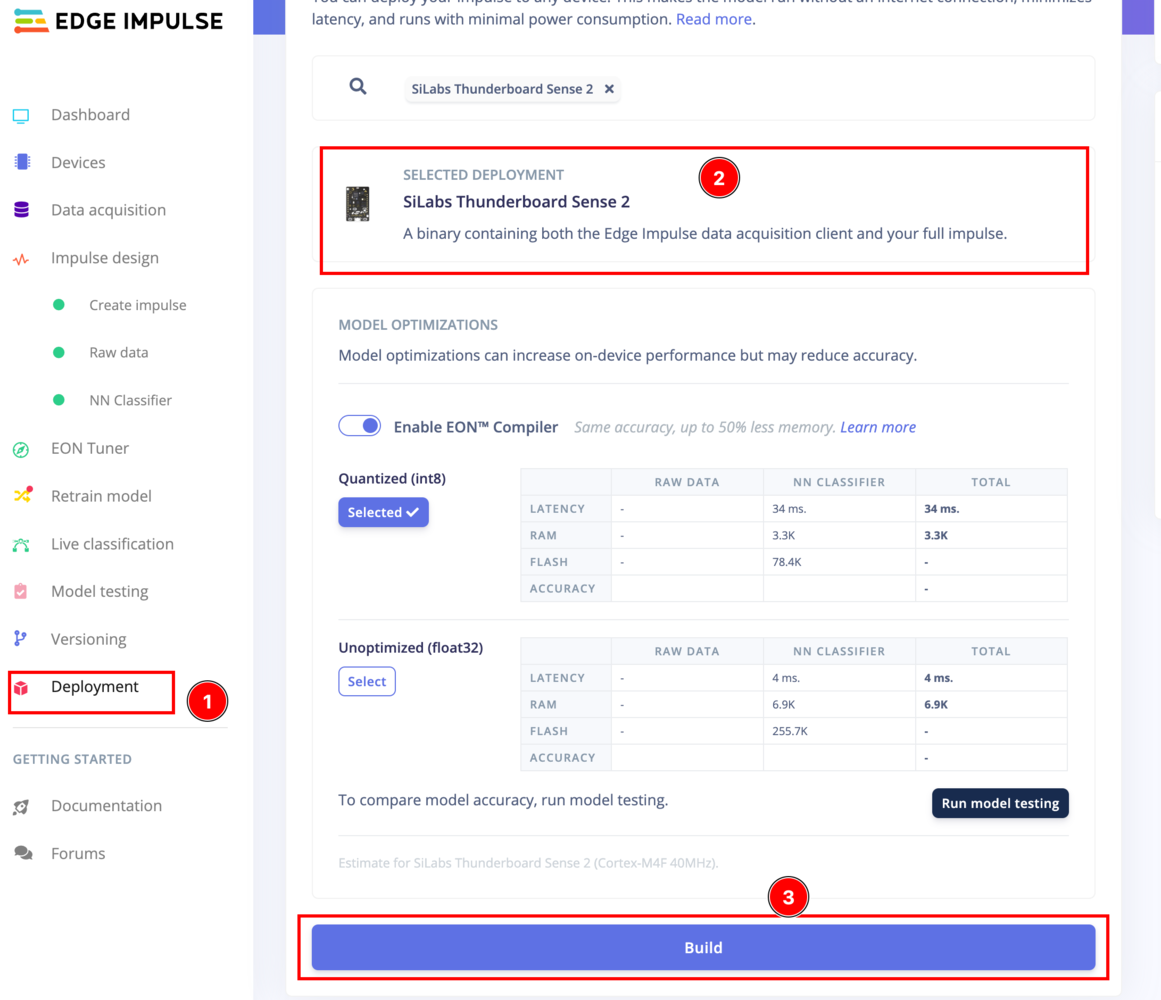Click the Live classification icon
Image resolution: width=1161 pixels, height=1000 pixels.
coord(21,545)
